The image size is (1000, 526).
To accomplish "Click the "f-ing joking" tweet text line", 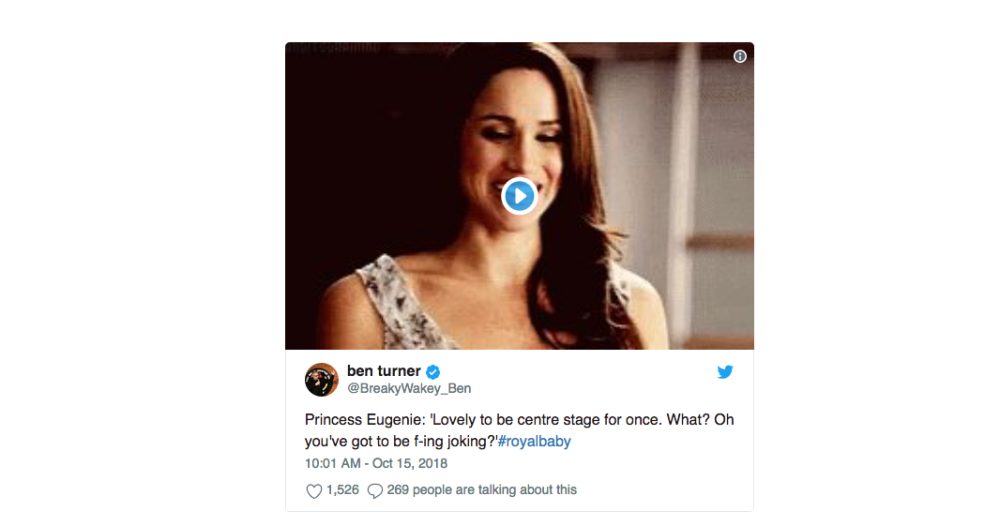I will coord(401,441).
